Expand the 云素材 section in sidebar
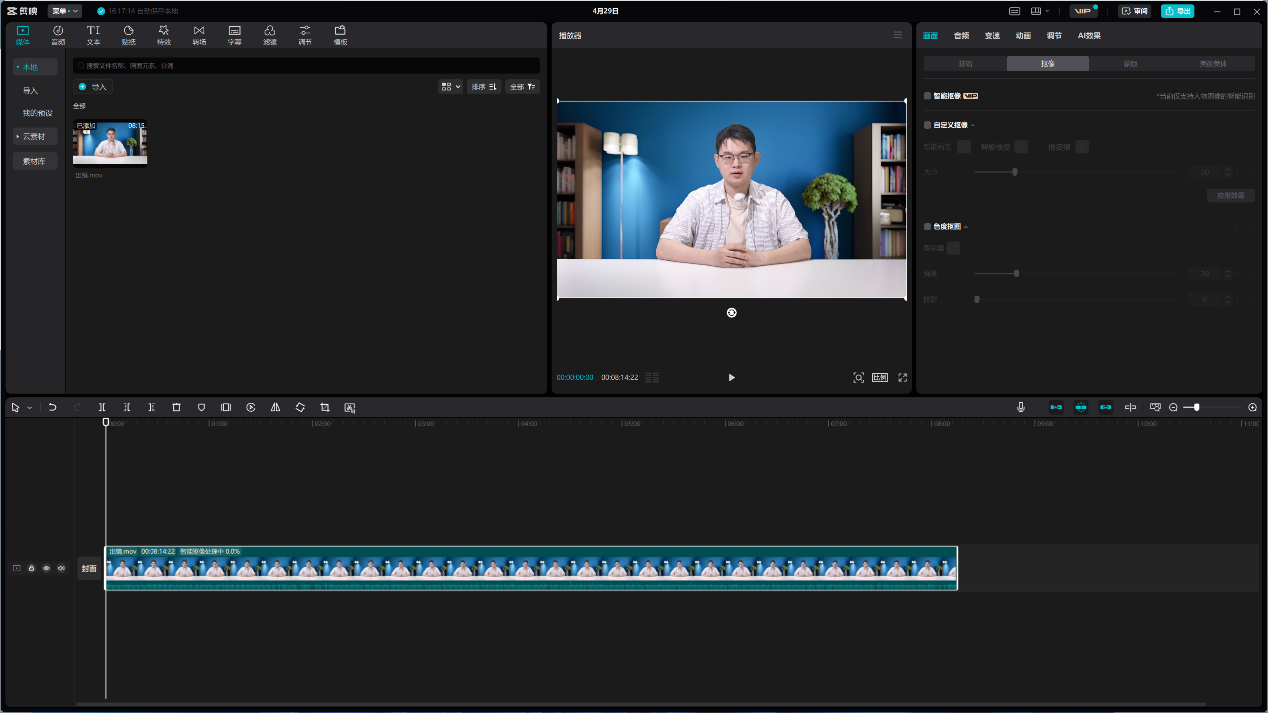 [35, 136]
